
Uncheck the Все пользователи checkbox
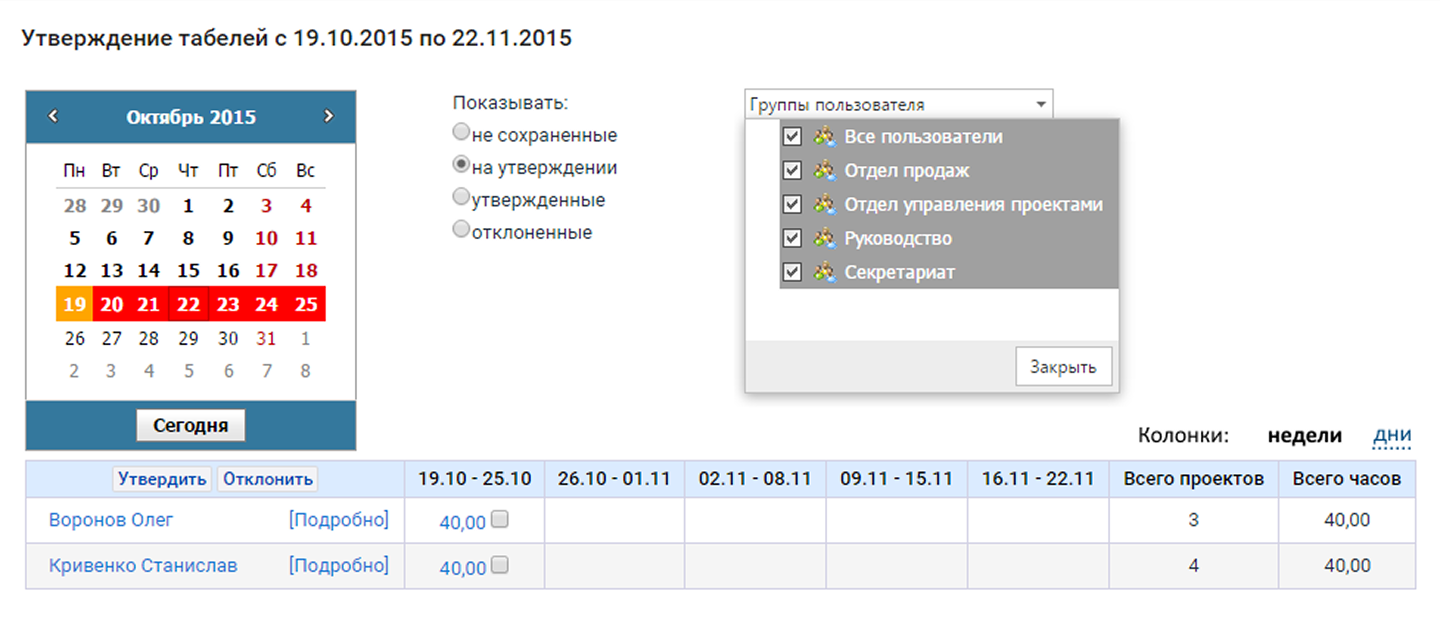793,137
